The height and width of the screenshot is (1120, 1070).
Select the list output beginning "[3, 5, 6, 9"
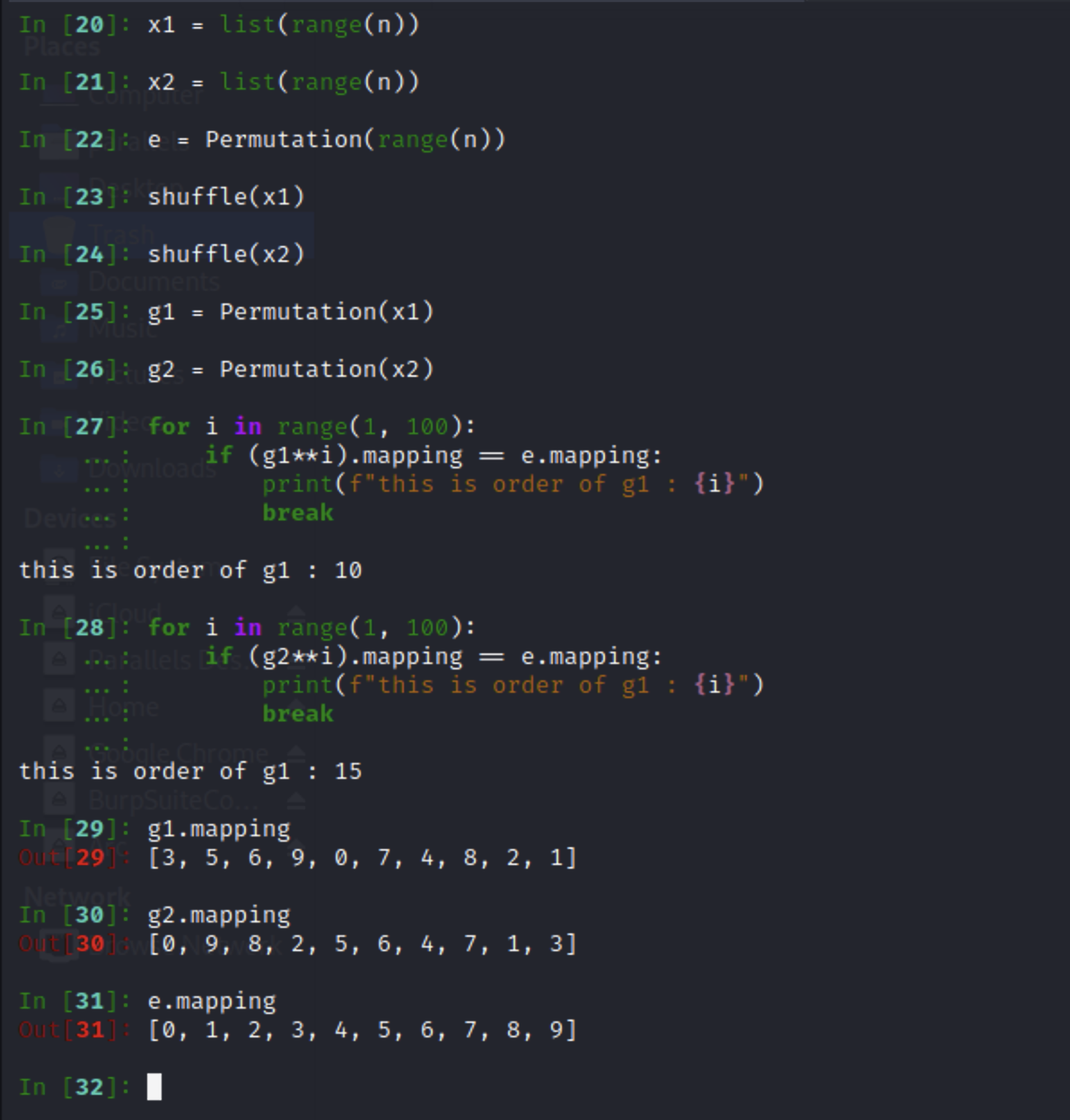point(363,857)
